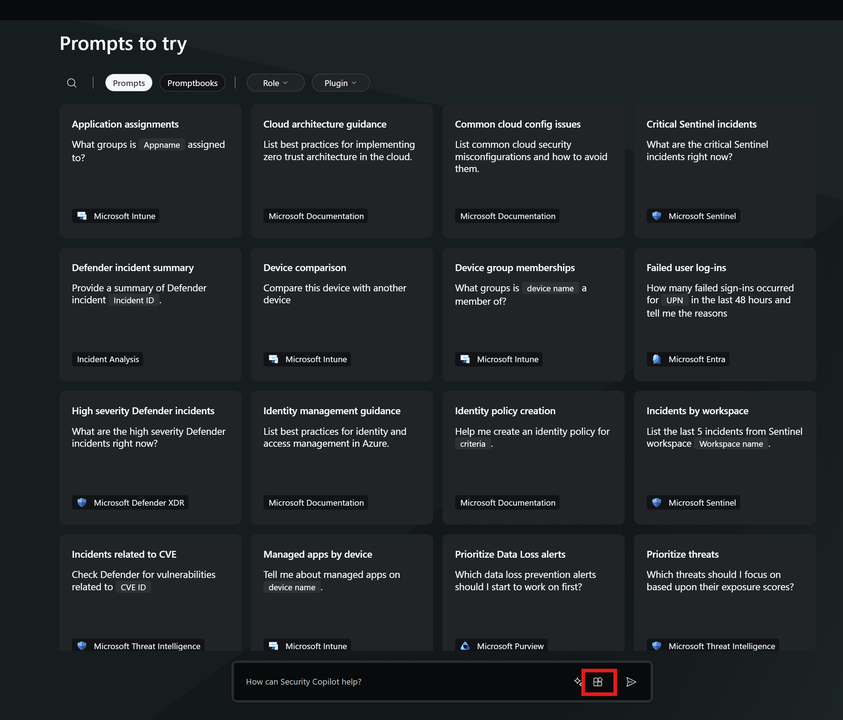Click Sentinel shield icon on Critical Sentinel incidents

656,216
